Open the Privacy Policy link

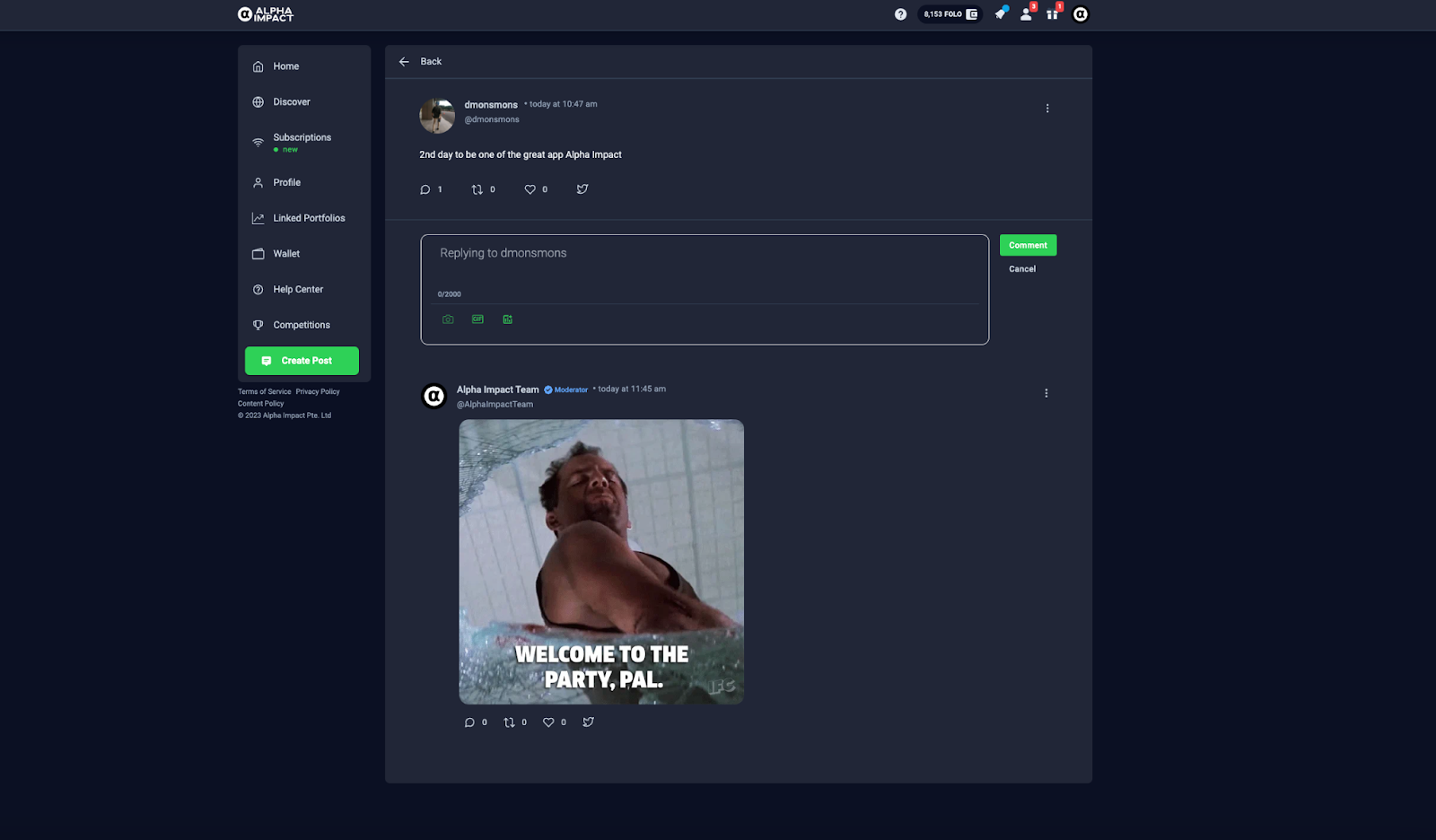tap(318, 392)
